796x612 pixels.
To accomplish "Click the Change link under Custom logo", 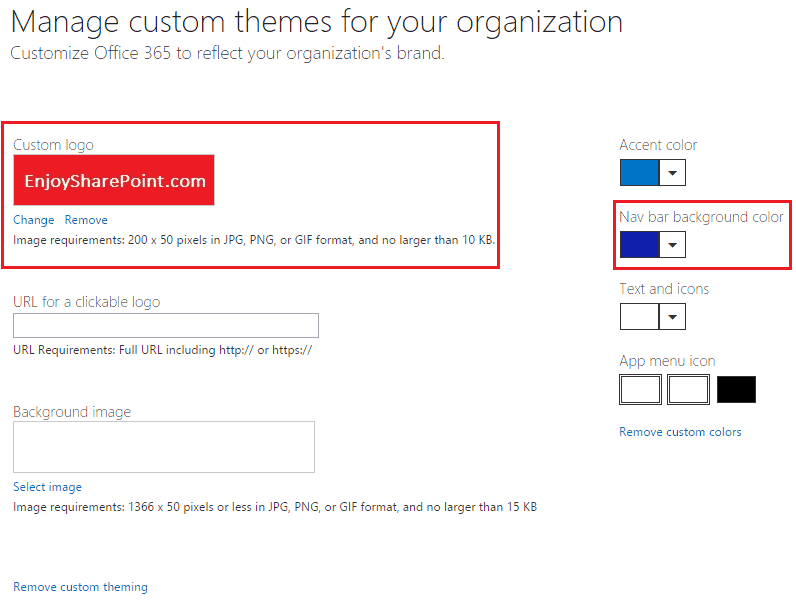I will click(34, 220).
